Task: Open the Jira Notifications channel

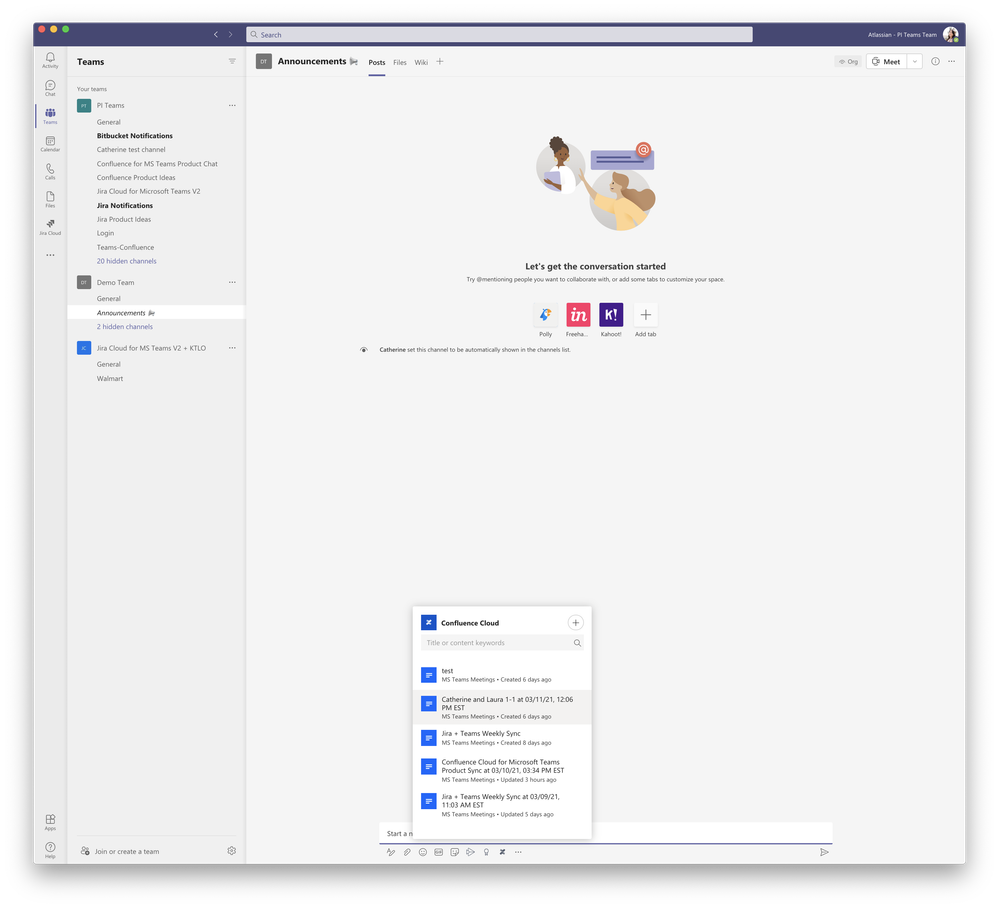Action: click(x=125, y=205)
